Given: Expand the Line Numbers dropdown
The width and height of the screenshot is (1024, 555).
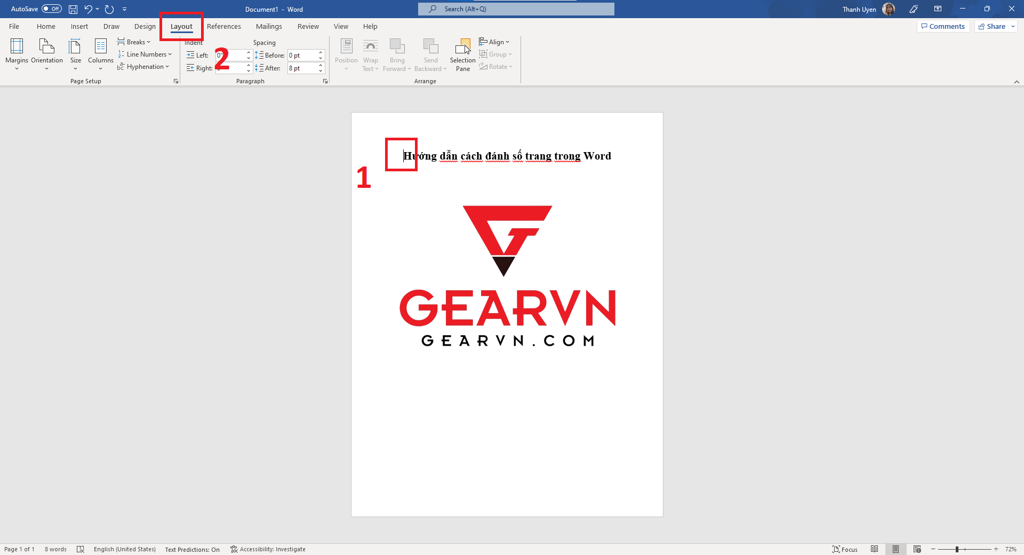Looking at the screenshot, I should (144, 54).
